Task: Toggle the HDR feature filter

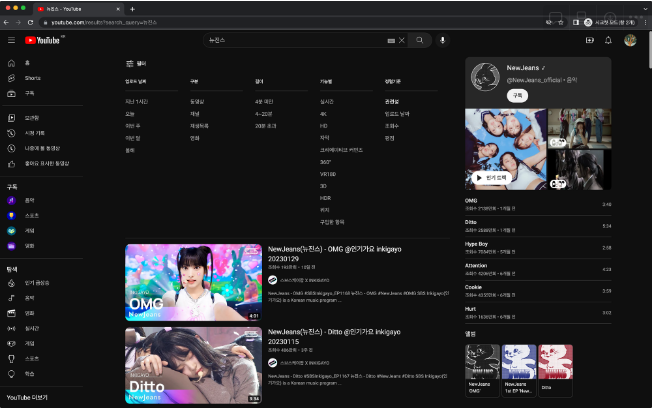Action: pos(325,198)
